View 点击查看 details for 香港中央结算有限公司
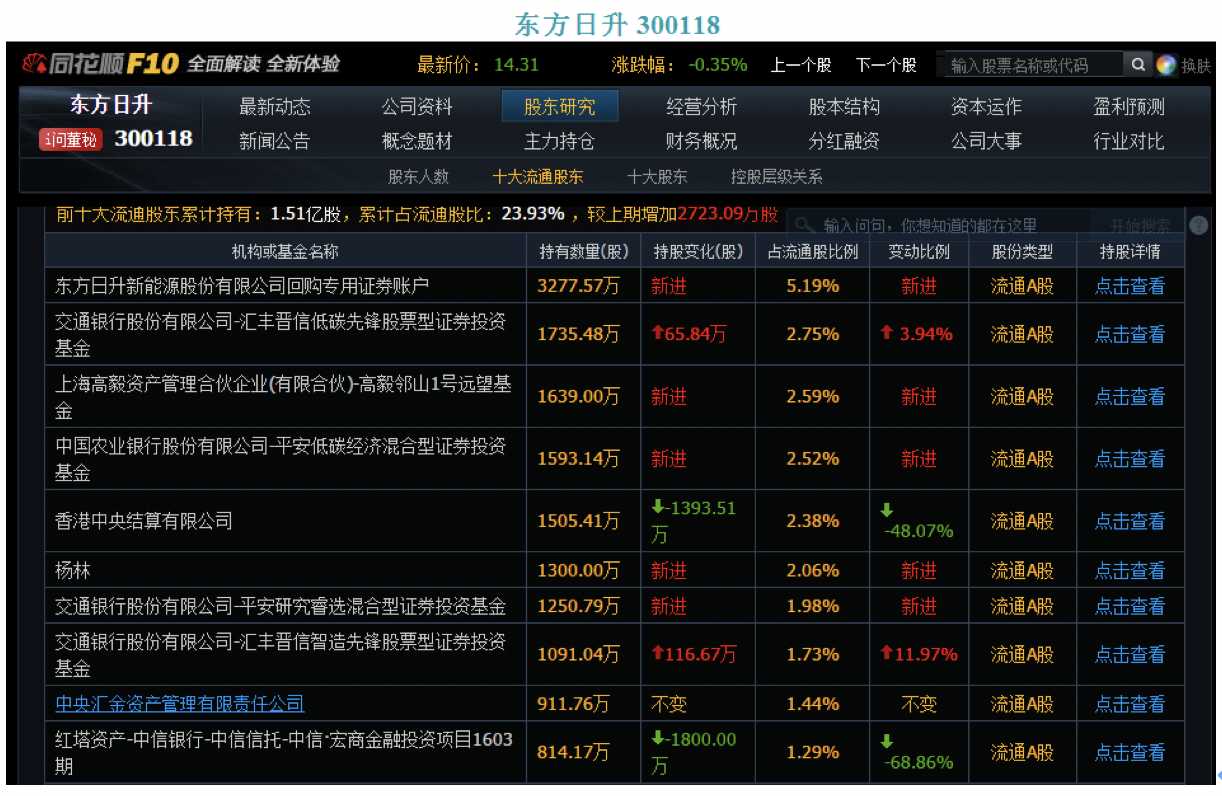This screenshot has width=1222, height=796. click(1129, 521)
